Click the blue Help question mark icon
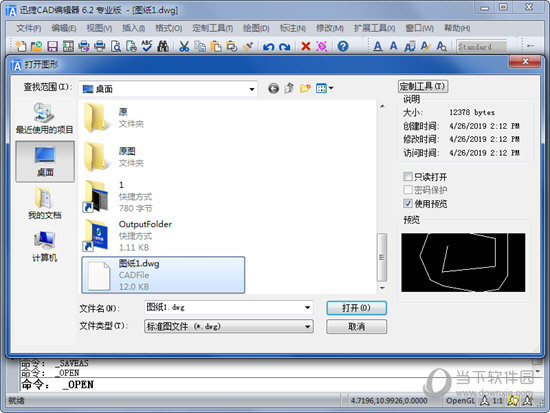Viewport: 550px width, 413px height. coord(343,46)
